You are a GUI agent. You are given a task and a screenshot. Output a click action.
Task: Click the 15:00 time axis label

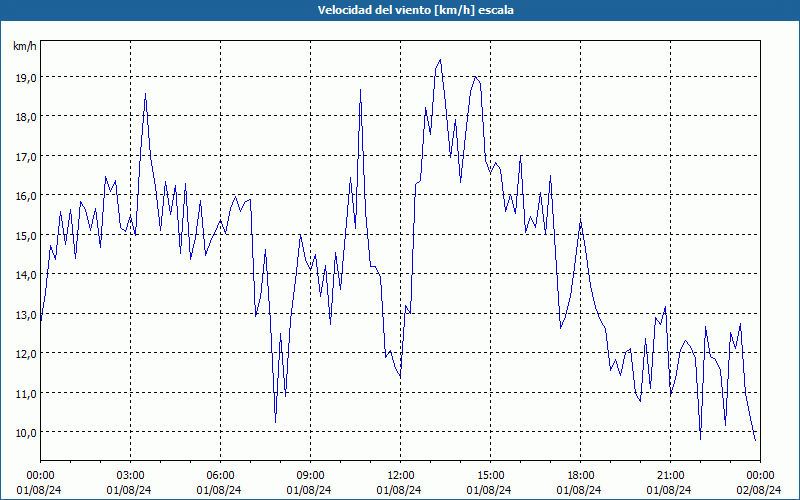pos(490,476)
